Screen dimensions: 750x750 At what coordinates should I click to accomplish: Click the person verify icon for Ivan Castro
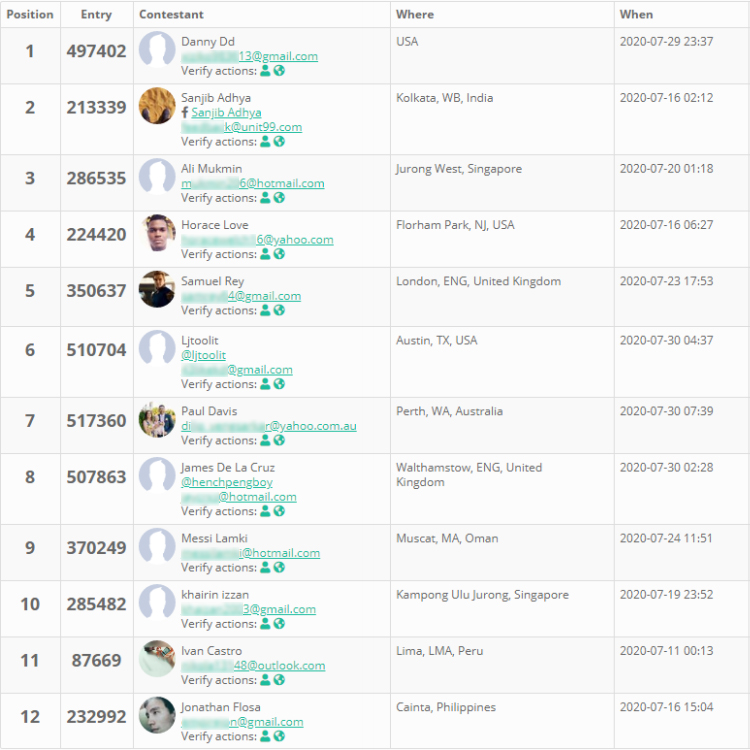(265, 680)
